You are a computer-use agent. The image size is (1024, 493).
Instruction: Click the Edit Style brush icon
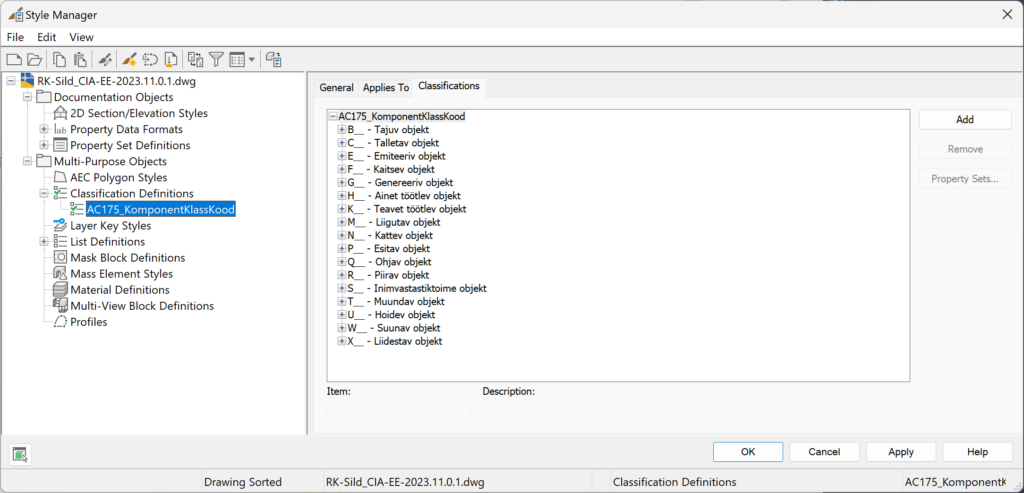click(x=105, y=60)
